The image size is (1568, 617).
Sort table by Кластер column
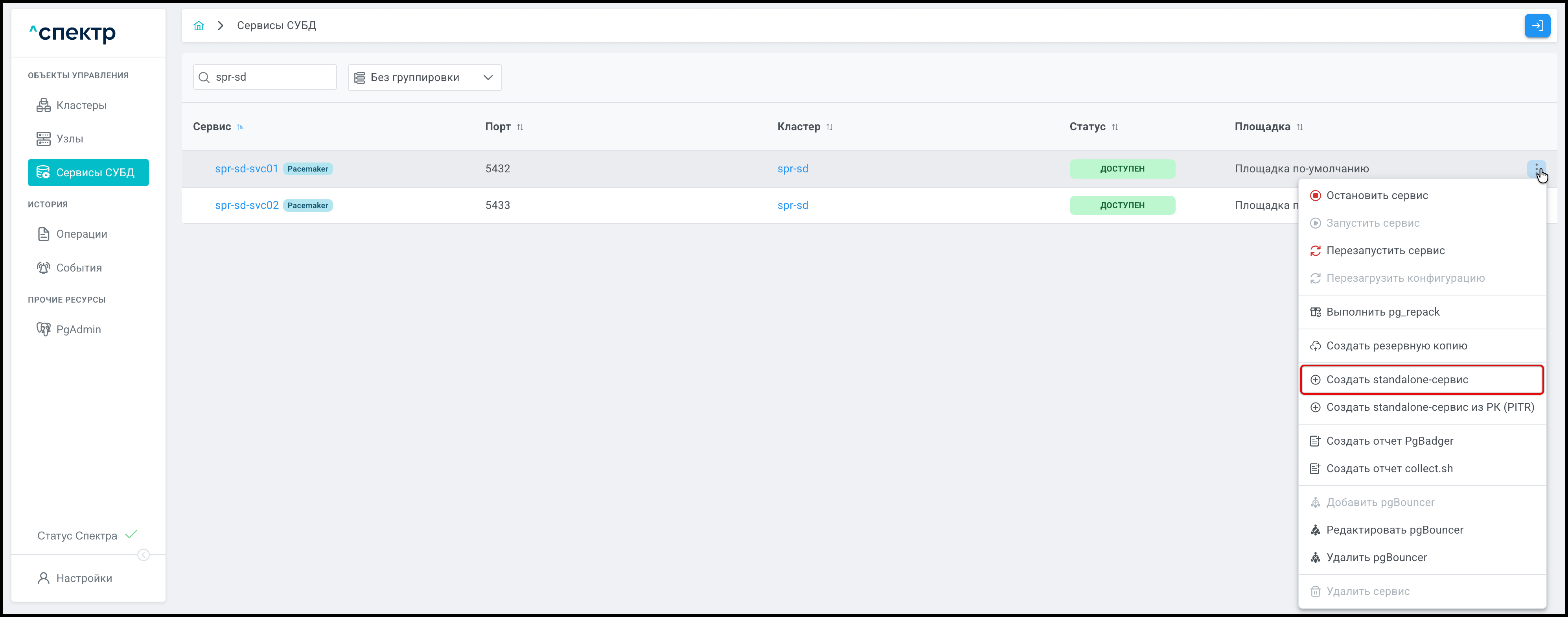[x=829, y=127]
